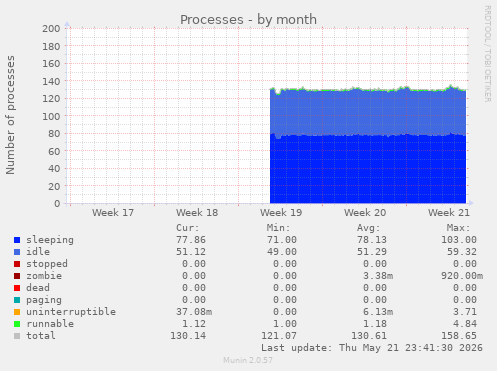This screenshot has height=371, width=497.
Task: Click runnable current value 1.12
Action: pyautogui.click(x=194, y=324)
